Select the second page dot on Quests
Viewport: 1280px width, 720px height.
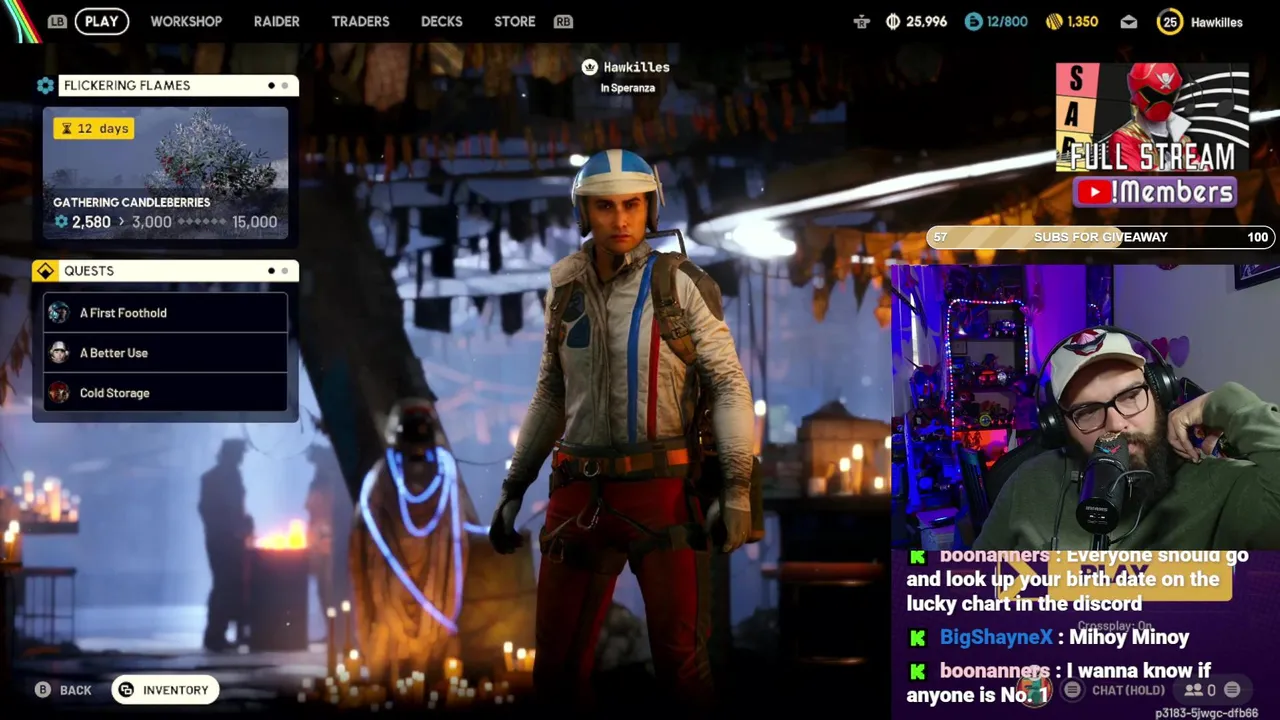click(284, 271)
